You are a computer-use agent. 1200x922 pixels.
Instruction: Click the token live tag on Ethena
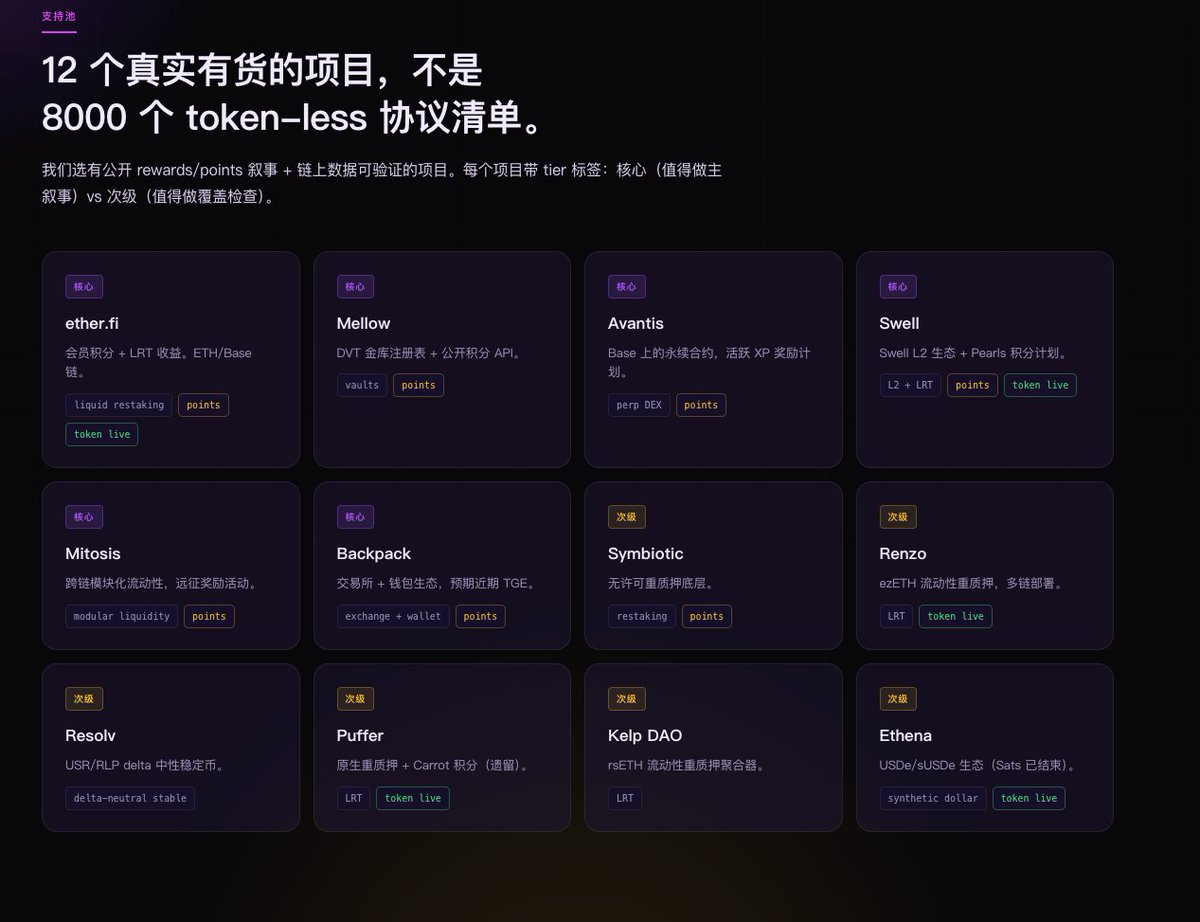[x=1029, y=798]
